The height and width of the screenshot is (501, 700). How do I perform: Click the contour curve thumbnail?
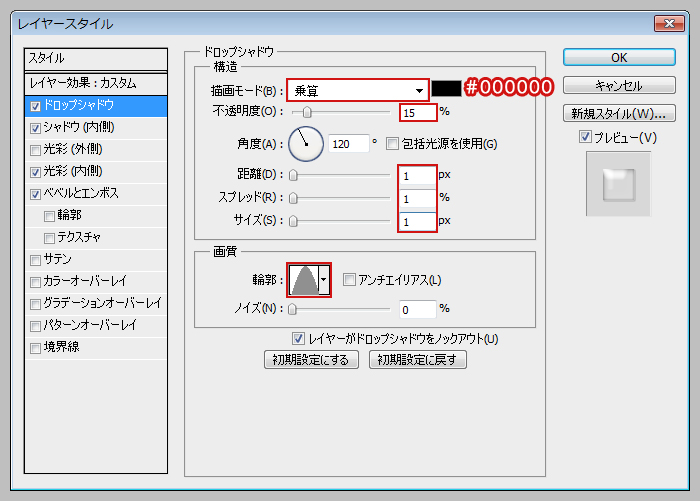pyautogui.click(x=304, y=280)
